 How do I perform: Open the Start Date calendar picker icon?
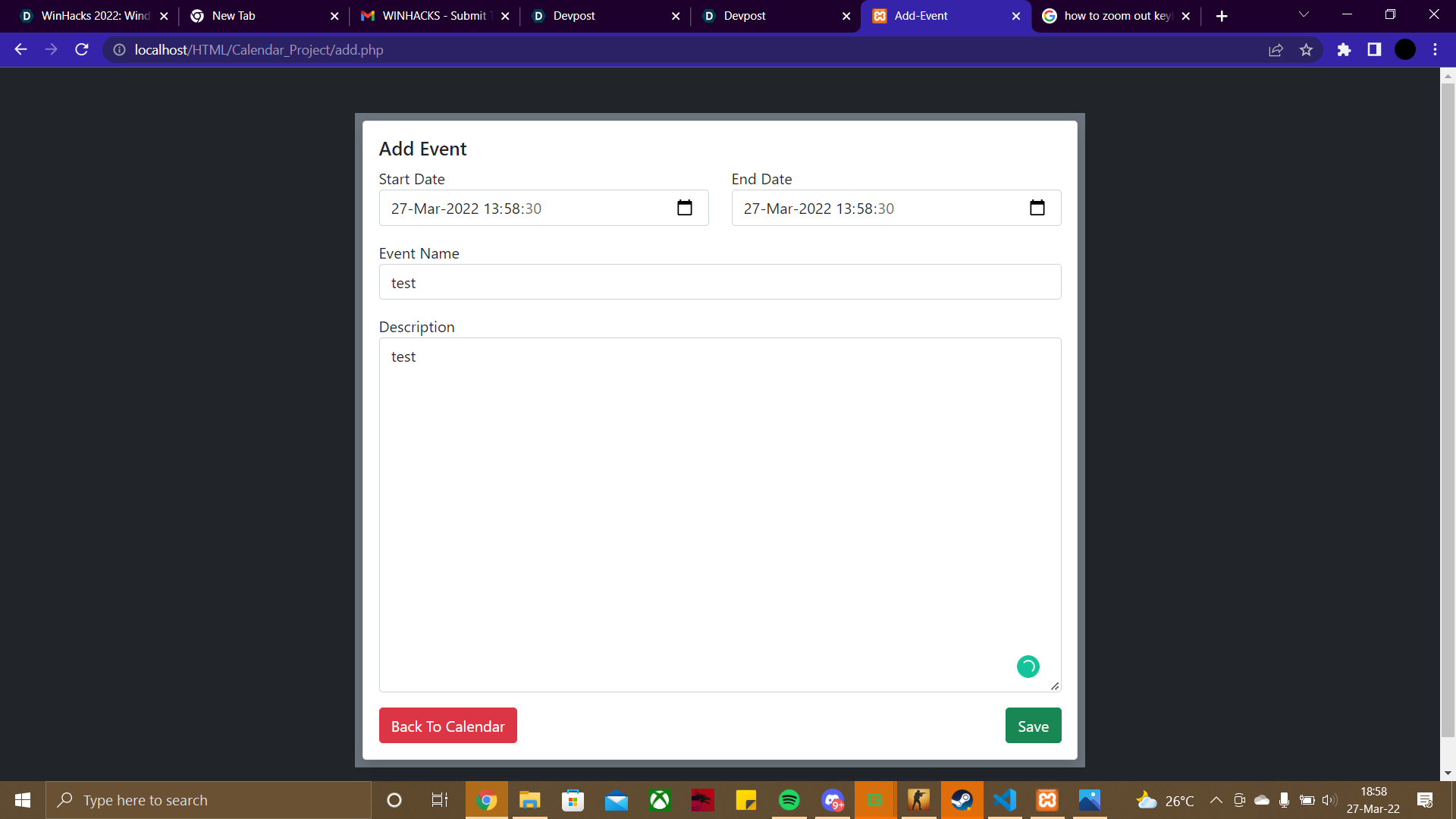(684, 208)
